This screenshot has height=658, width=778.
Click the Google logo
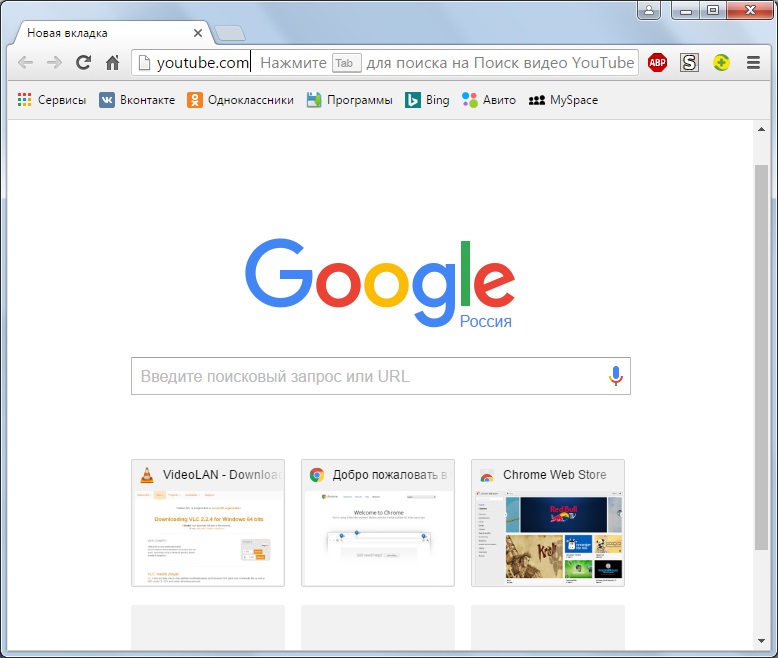(380, 283)
